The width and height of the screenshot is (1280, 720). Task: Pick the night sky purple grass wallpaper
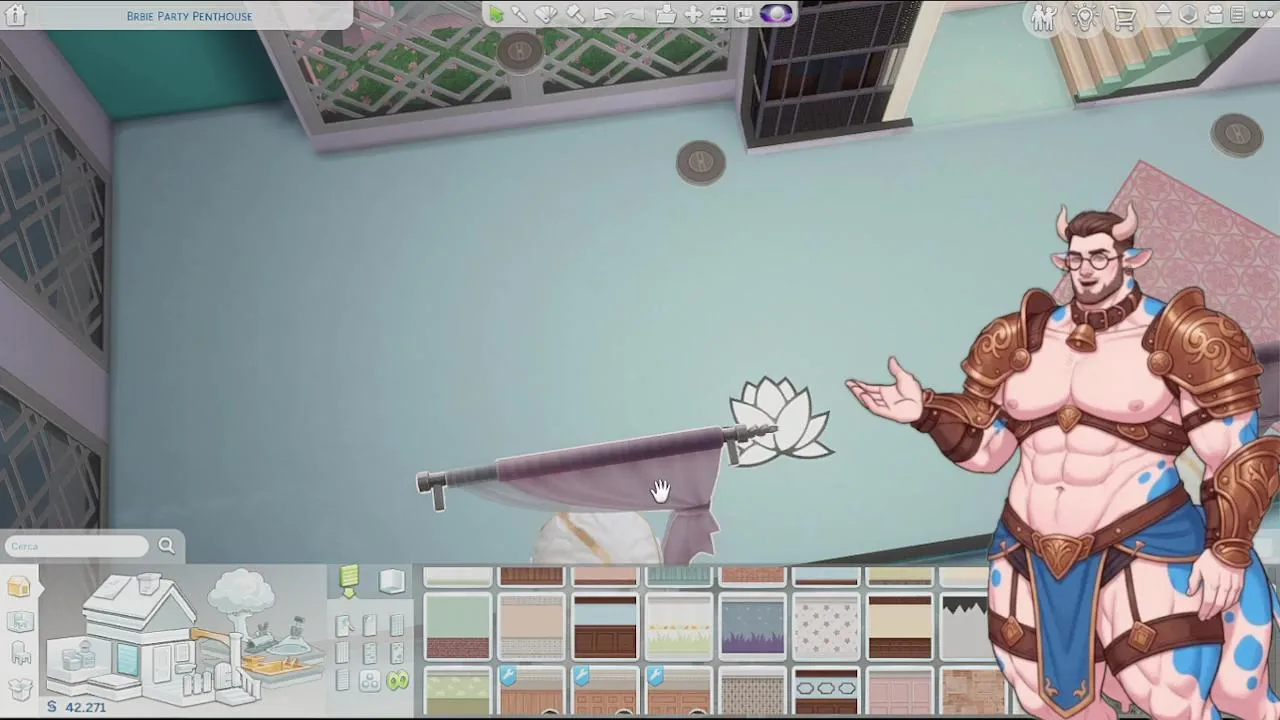pos(752,628)
